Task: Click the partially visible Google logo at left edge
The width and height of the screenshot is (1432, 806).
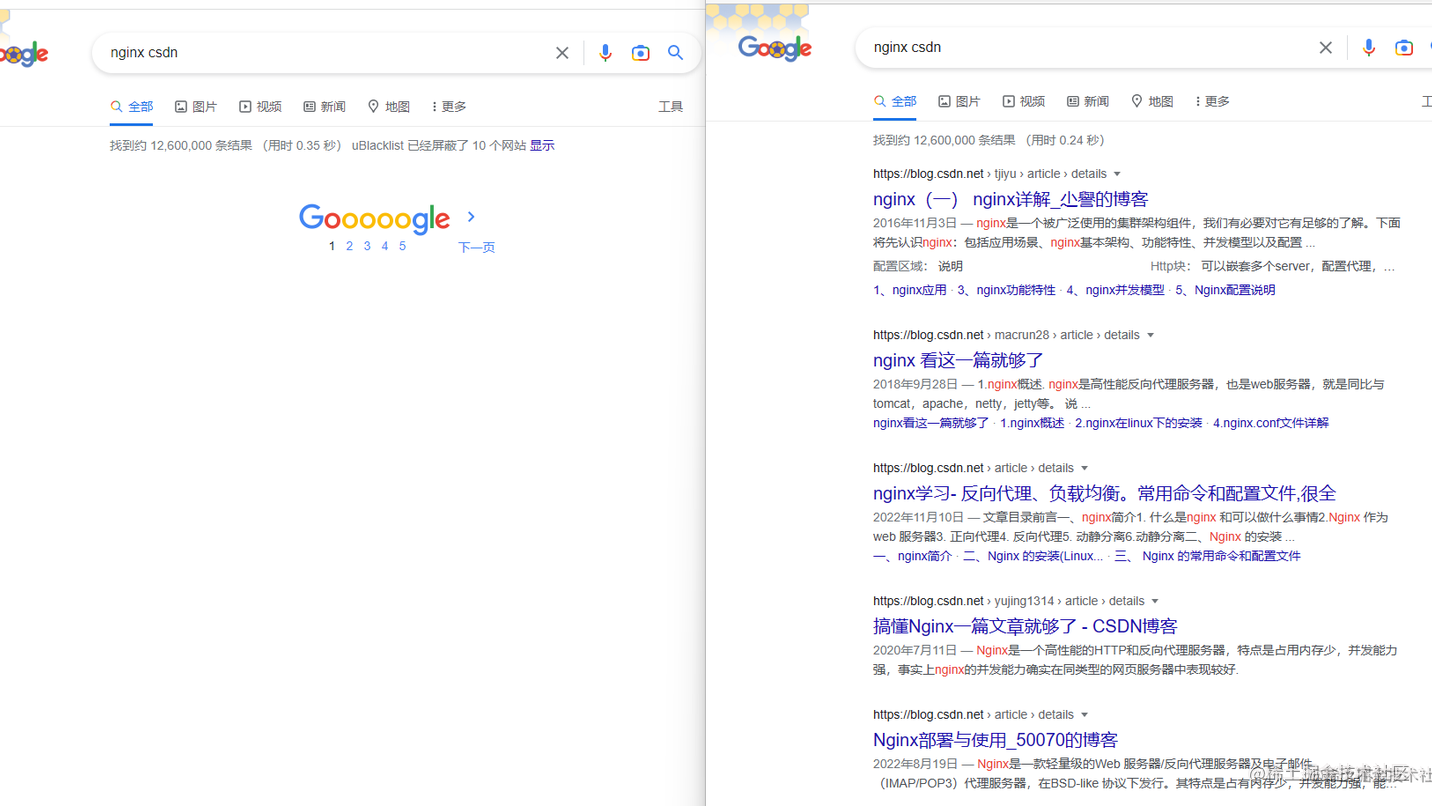Action: [22, 54]
